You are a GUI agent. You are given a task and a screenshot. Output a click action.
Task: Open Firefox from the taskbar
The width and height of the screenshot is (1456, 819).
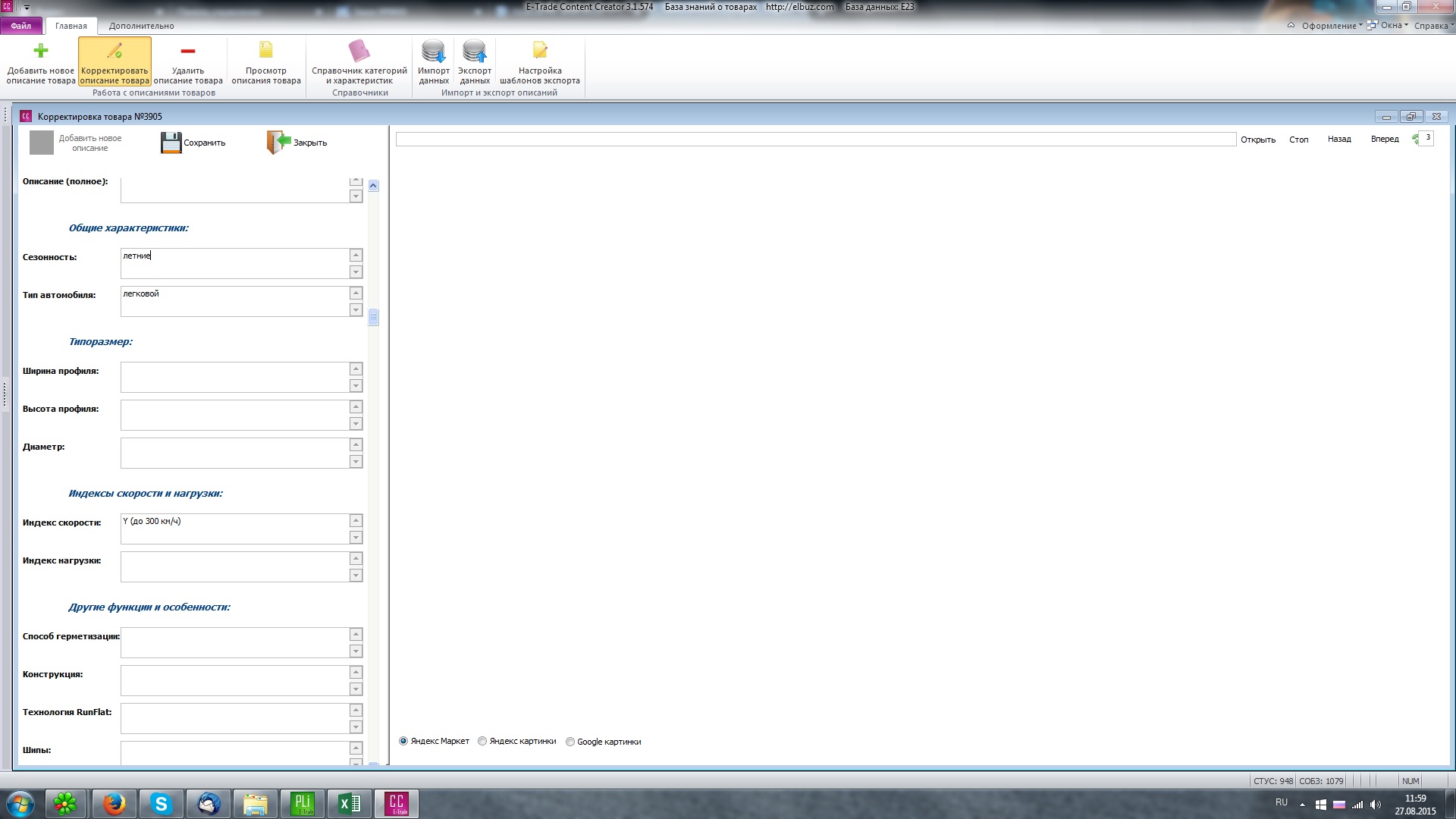click(114, 803)
